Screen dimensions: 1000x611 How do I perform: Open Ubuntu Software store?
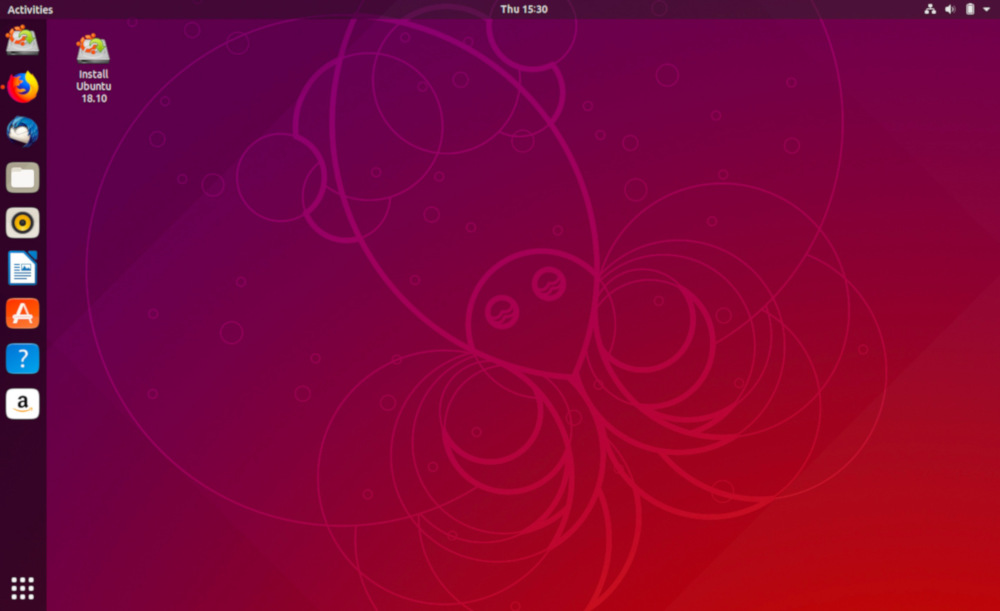(x=23, y=313)
